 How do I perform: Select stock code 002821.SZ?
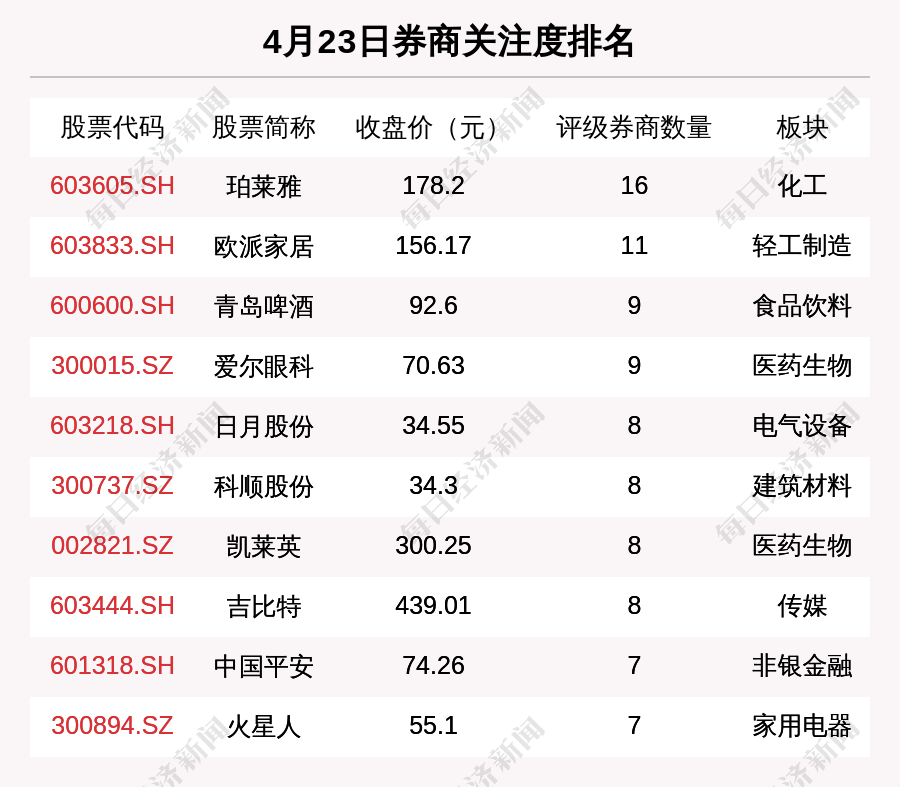pos(112,545)
